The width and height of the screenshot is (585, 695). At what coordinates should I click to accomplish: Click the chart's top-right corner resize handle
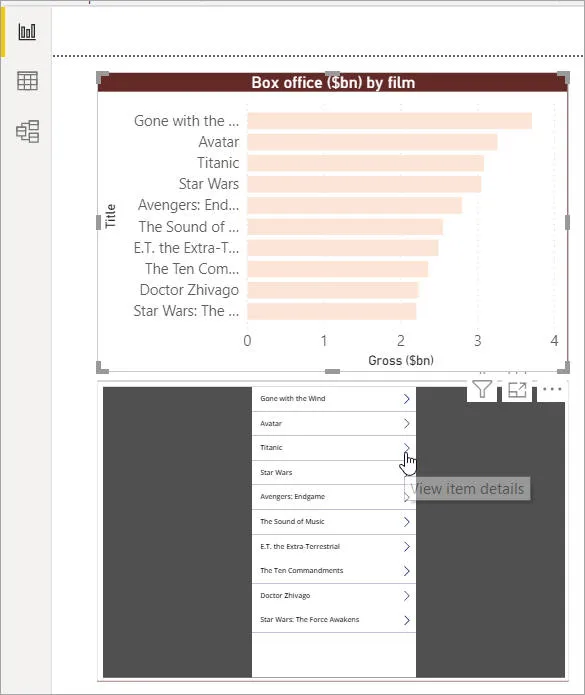click(x=564, y=77)
